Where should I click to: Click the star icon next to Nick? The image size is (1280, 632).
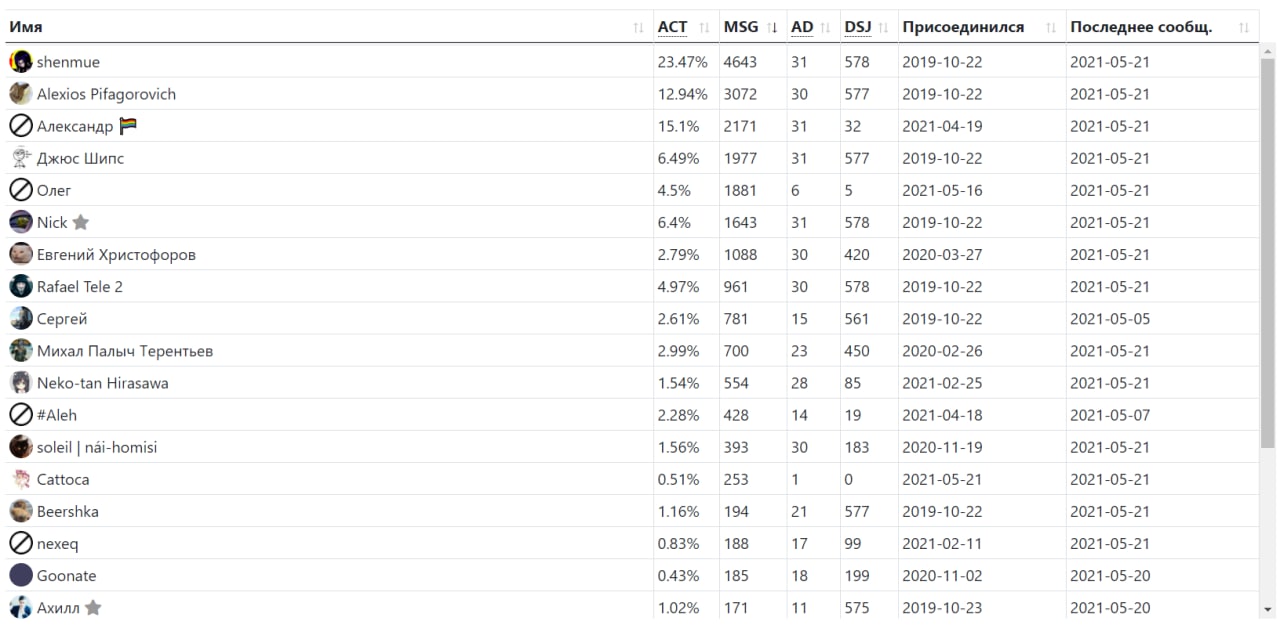[x=81, y=223]
